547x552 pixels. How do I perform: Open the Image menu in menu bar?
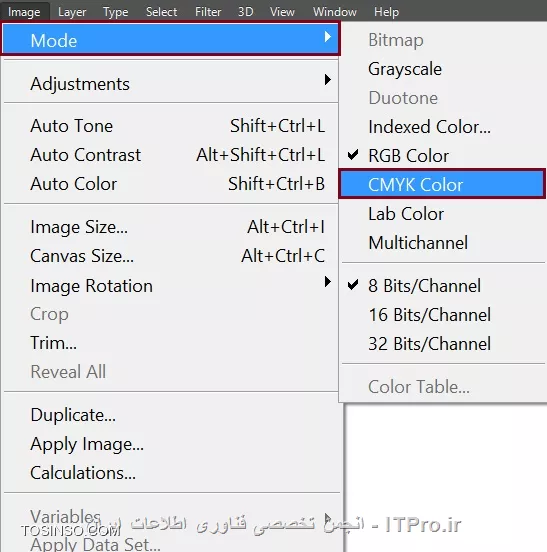[x=24, y=12]
